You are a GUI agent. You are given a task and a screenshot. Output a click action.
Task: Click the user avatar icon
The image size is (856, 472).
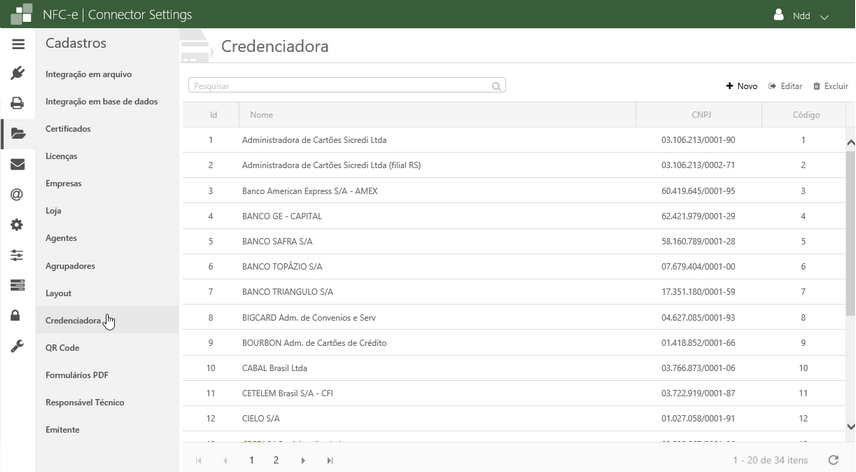click(778, 15)
